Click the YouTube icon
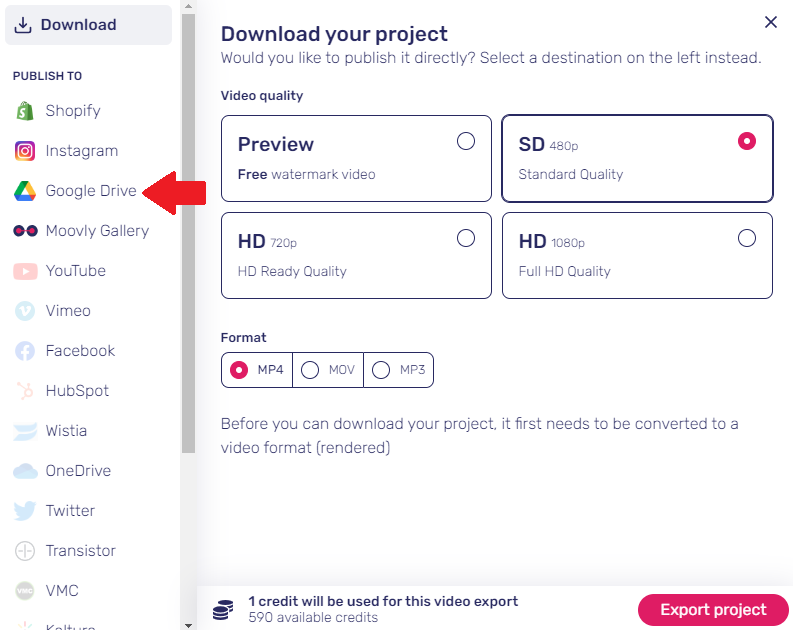Viewport: 793px width, 630px height. (x=25, y=271)
